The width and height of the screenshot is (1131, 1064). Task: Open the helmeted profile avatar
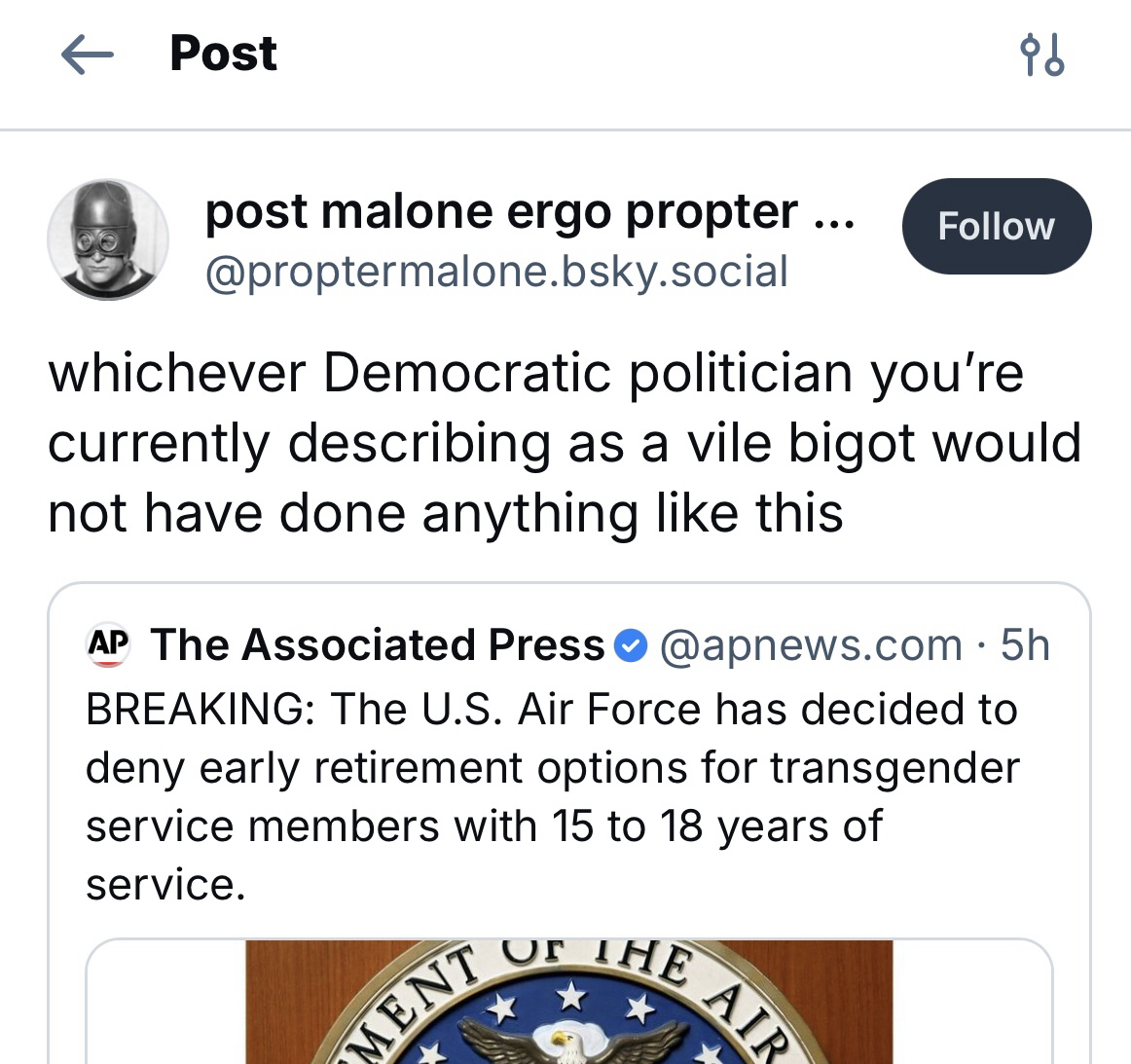[x=108, y=239]
